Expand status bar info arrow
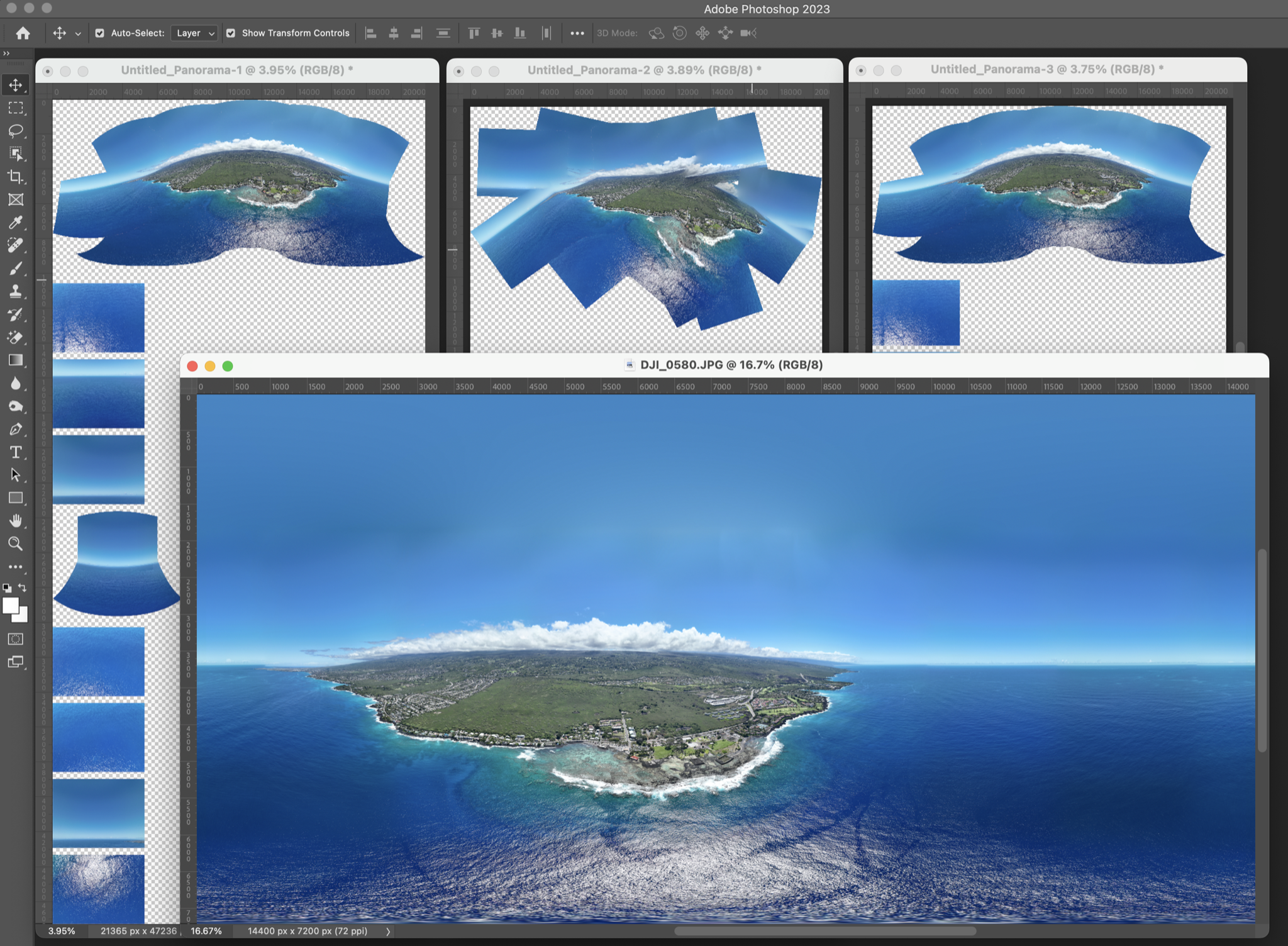The height and width of the screenshot is (946, 1288). click(388, 932)
